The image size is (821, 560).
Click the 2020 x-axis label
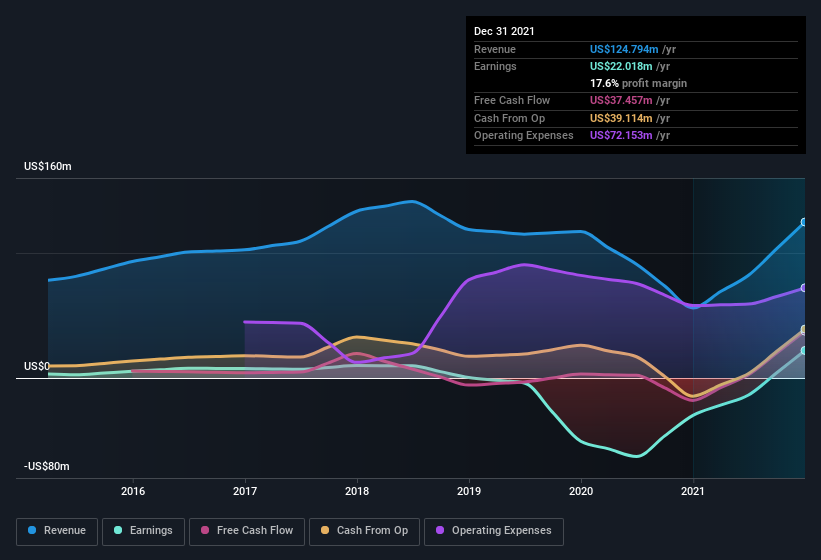coord(581,491)
